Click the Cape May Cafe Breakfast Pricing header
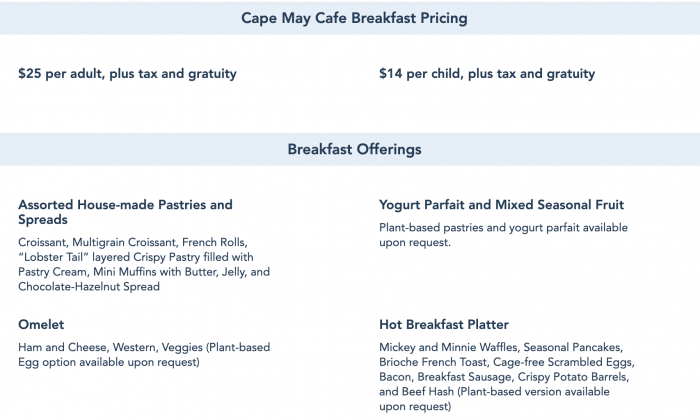 [354, 18]
